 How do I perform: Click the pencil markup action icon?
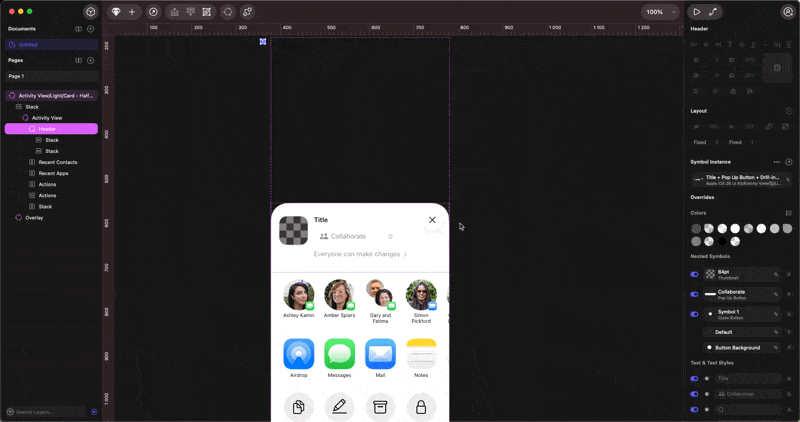(339, 407)
